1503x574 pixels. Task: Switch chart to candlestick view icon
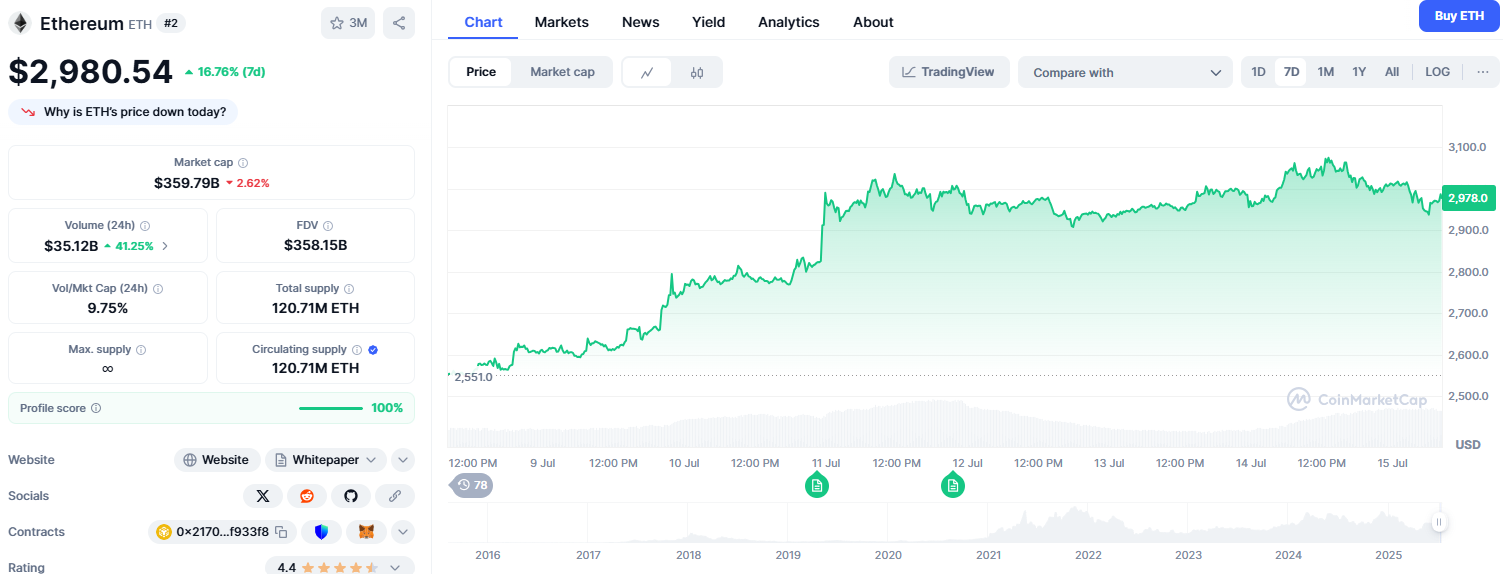(x=697, y=72)
